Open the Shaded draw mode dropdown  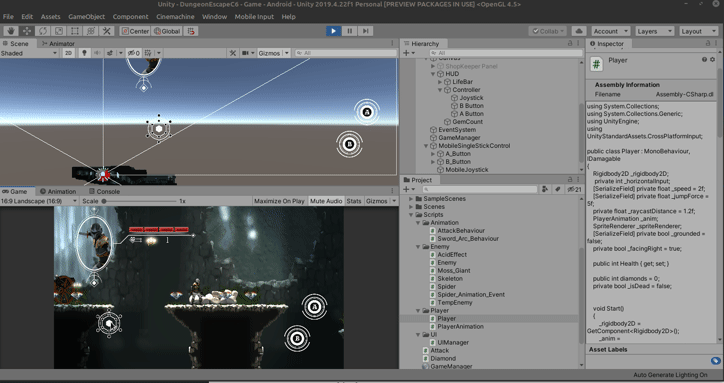tap(29, 53)
